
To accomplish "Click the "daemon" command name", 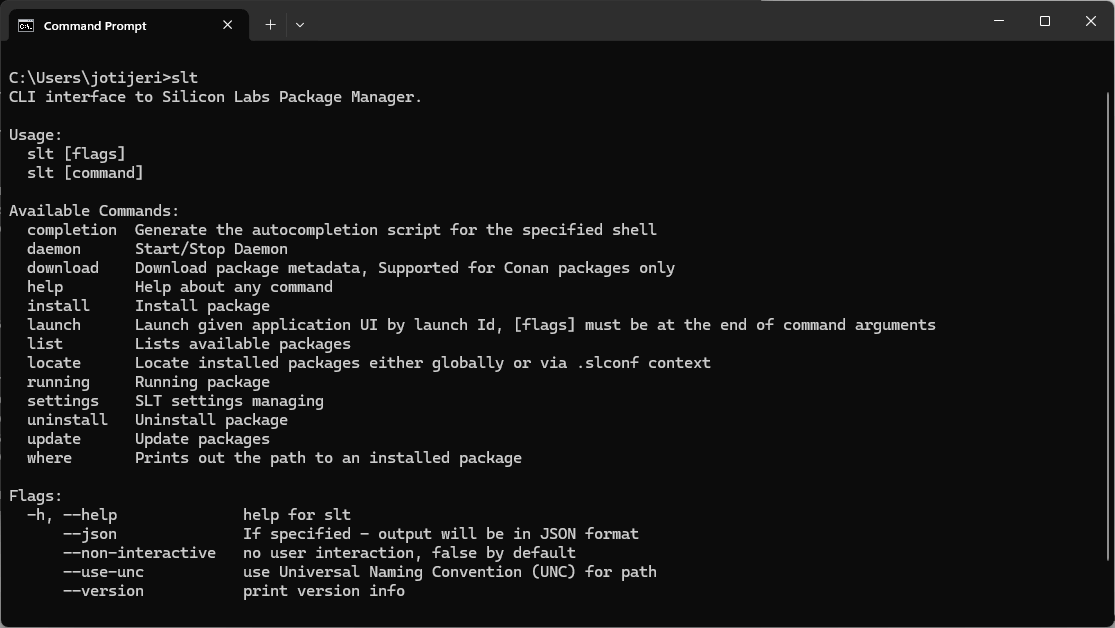I will 54,249.
